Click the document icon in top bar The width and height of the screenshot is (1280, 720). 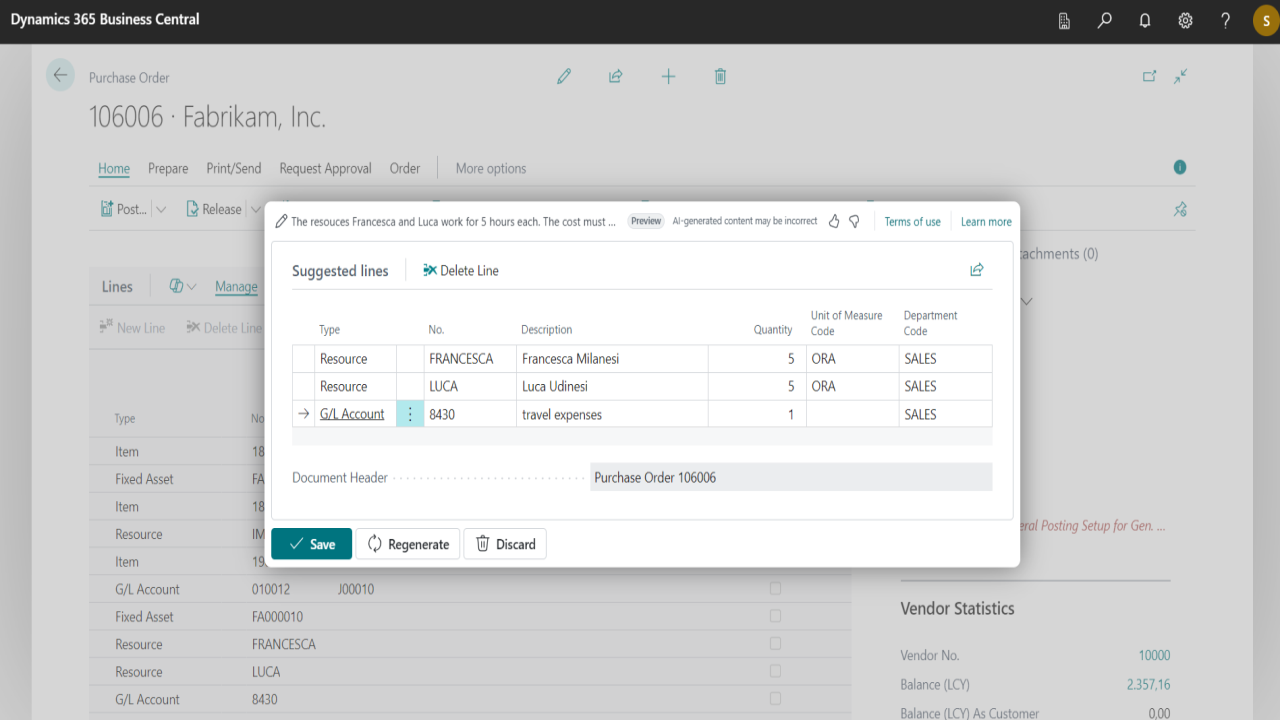point(1065,20)
